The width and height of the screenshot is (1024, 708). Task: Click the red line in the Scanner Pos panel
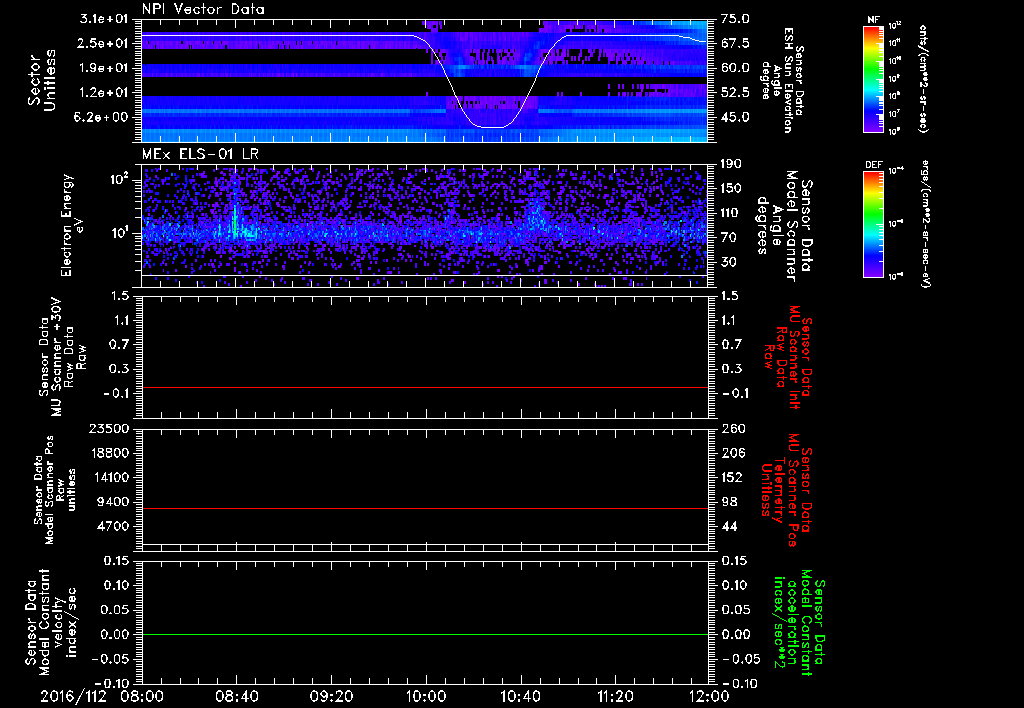coord(425,509)
